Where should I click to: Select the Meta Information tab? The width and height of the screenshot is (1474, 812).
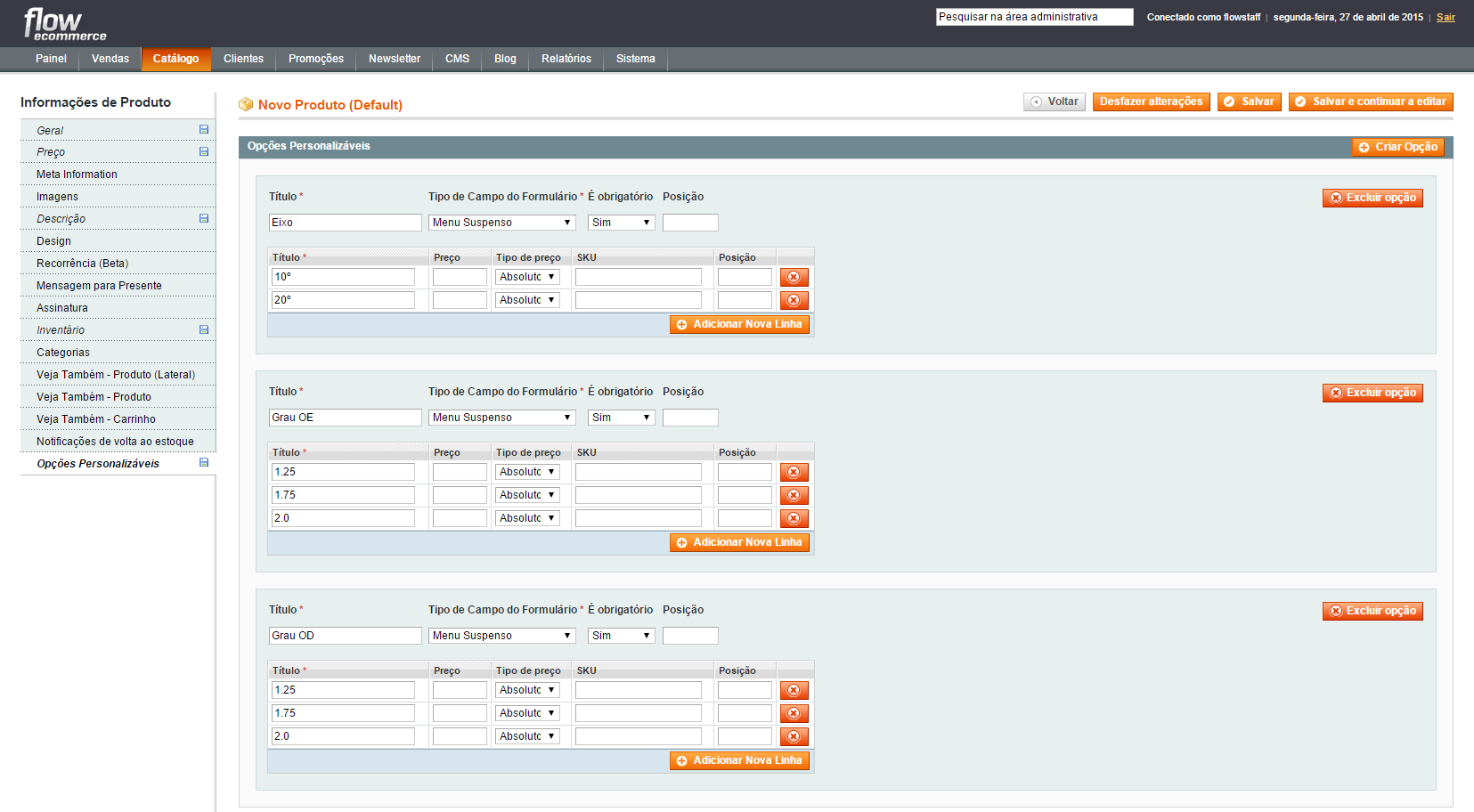point(118,175)
